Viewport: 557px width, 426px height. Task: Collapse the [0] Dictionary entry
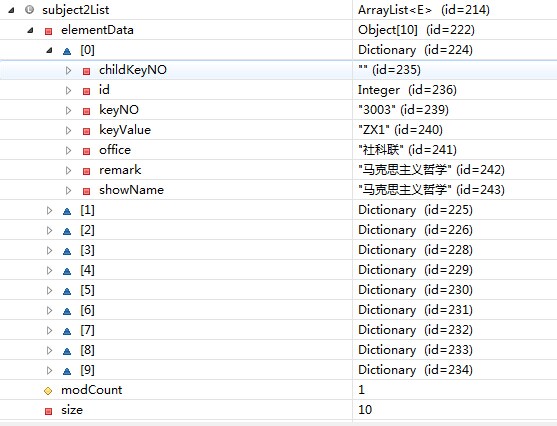pos(49,50)
